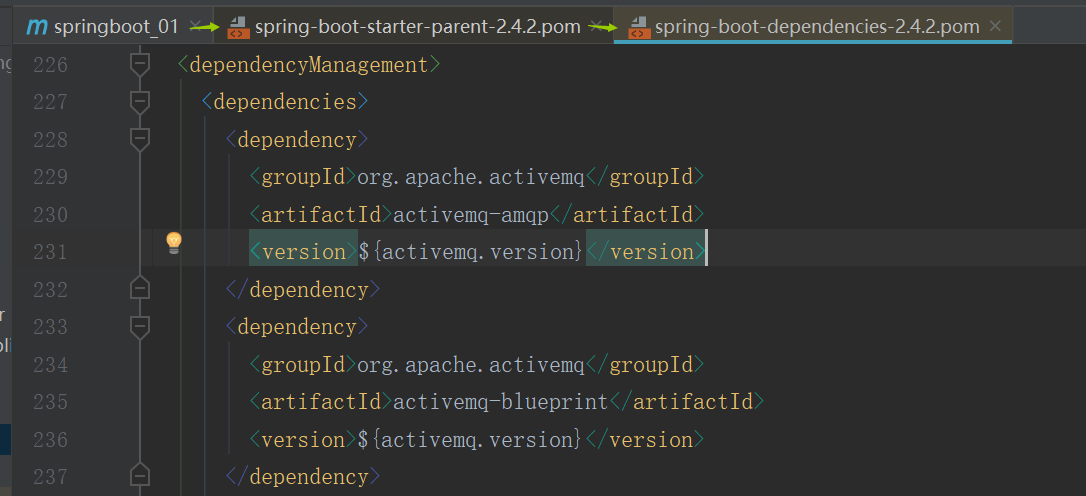
Task: Click line number 235 in the gutter
Action: click(x=51, y=402)
